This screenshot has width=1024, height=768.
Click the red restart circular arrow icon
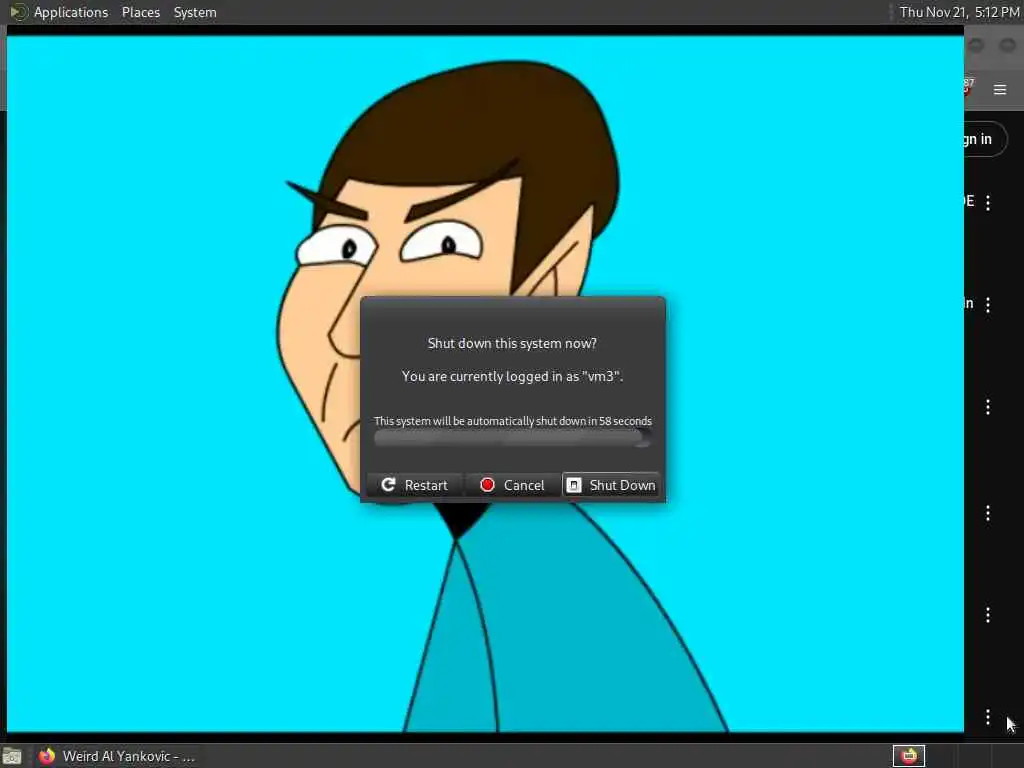388,485
